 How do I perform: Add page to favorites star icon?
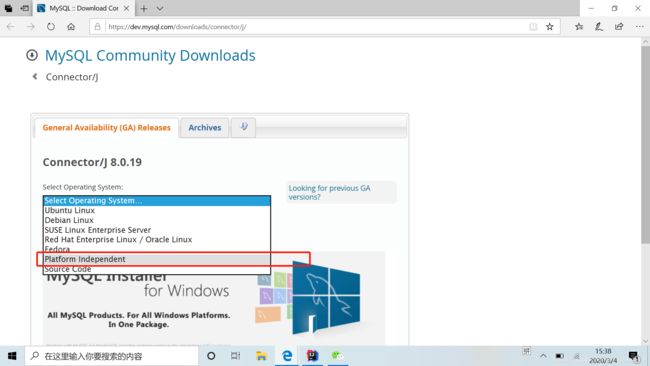(x=550, y=27)
